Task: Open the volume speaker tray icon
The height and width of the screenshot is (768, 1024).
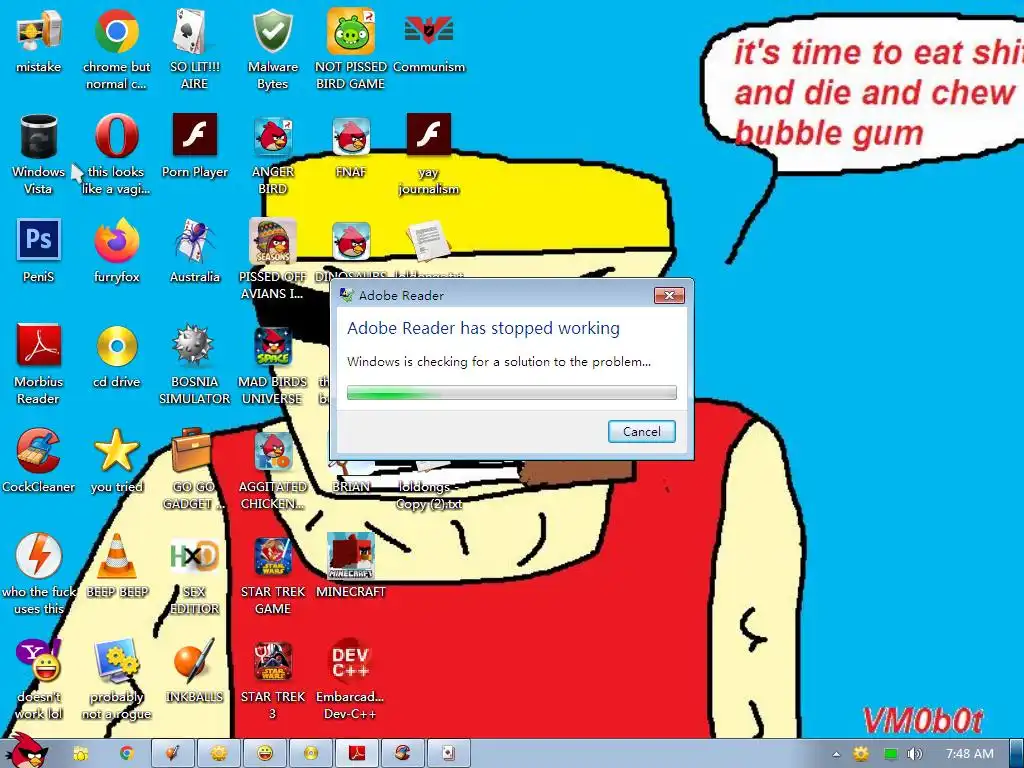Action: [x=915, y=754]
